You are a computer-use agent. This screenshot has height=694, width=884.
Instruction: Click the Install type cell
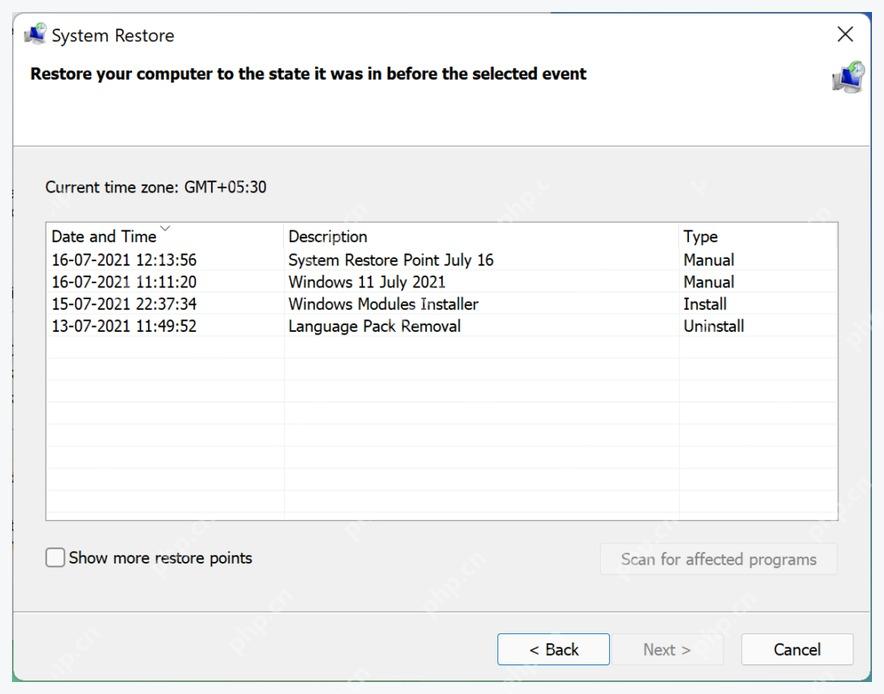(x=705, y=304)
